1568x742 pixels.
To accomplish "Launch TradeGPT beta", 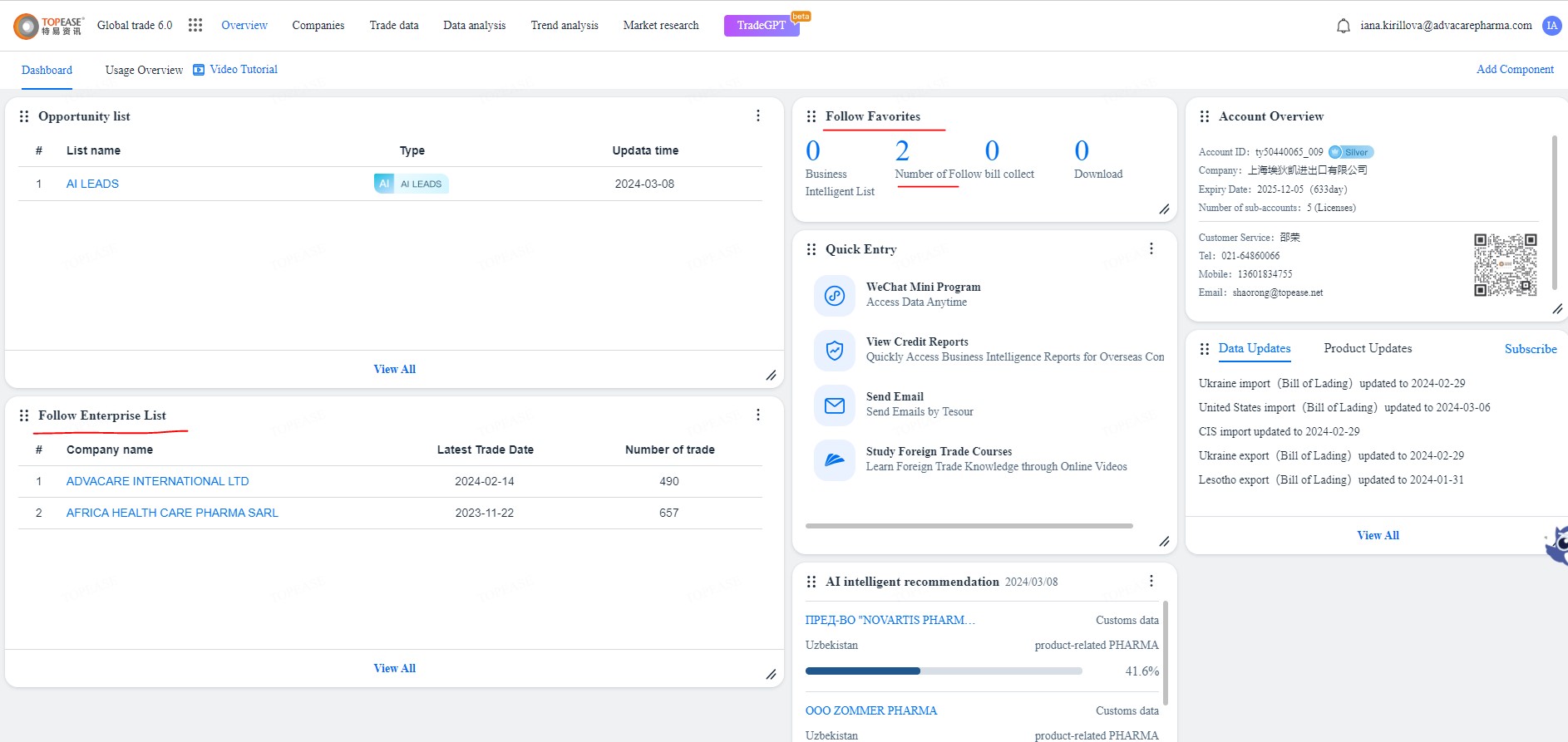I will point(762,25).
